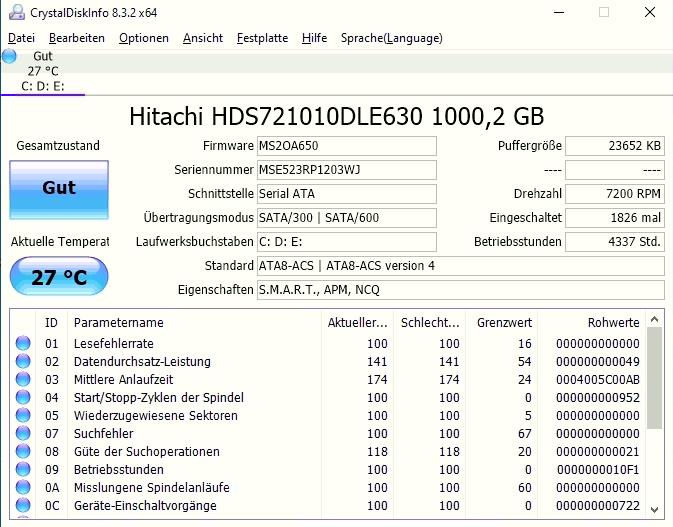Click the Rohwerte column header

point(591,323)
